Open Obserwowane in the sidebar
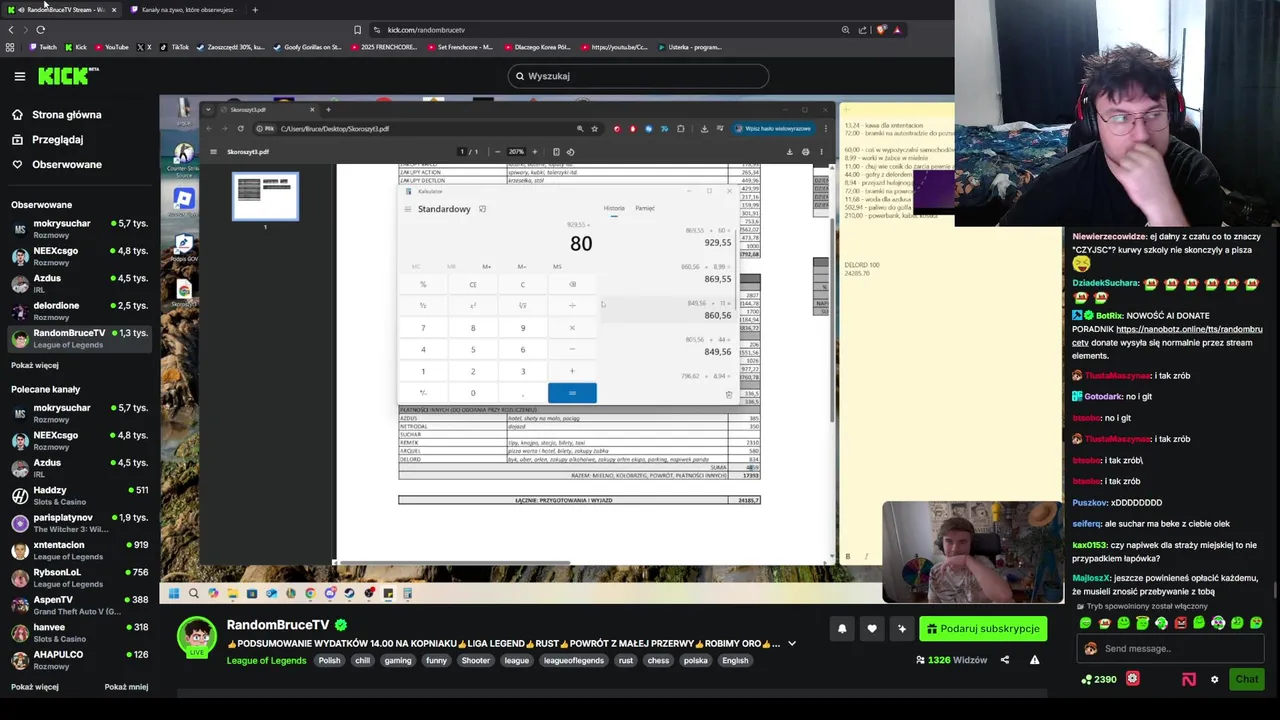 [66, 164]
